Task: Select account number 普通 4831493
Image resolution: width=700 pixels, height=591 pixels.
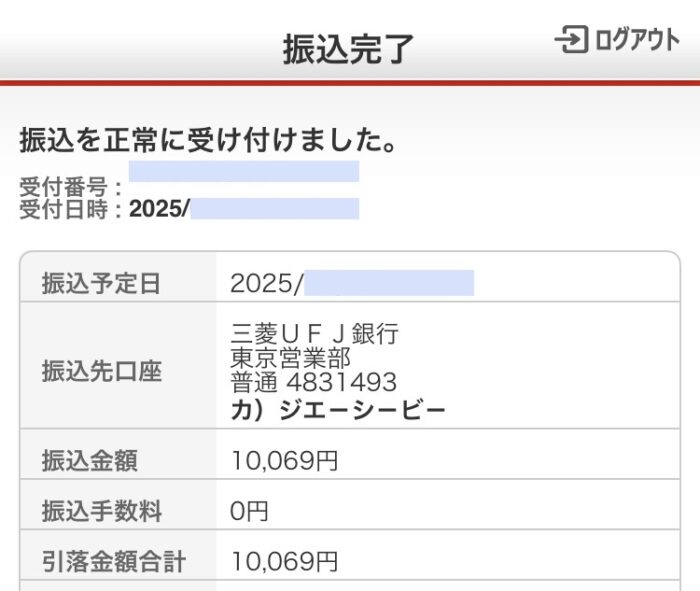Action: pos(314,382)
